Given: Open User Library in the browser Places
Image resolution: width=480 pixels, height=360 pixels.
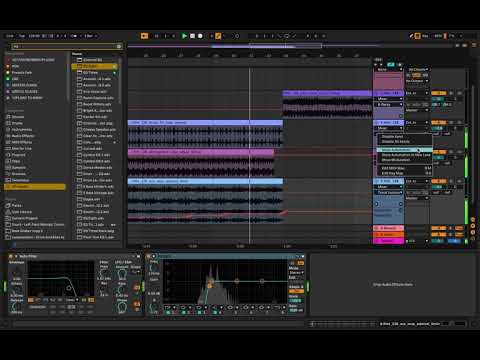Looking at the screenshot, I should [x=22, y=212].
